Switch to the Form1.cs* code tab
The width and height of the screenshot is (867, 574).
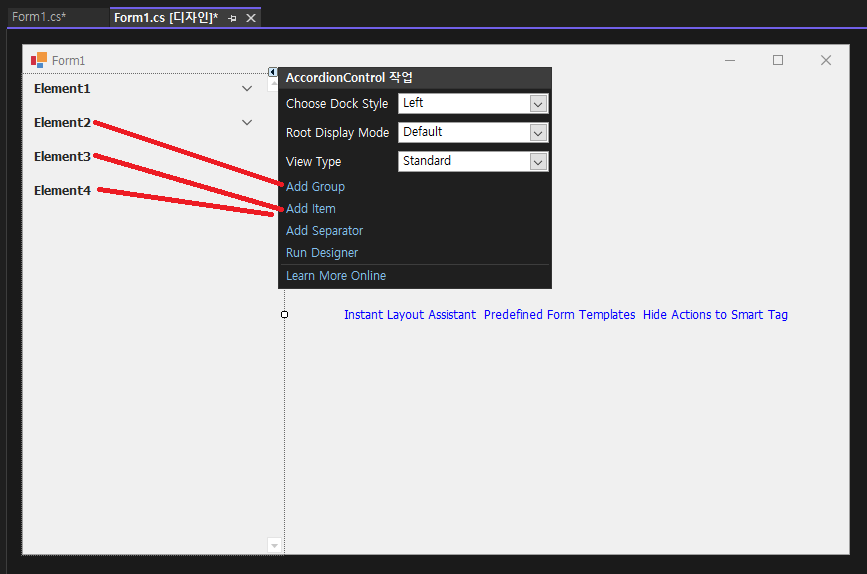(39, 17)
